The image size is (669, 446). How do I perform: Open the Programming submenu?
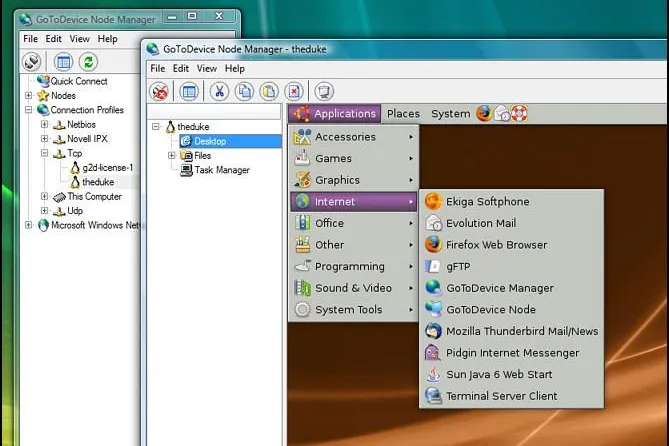click(x=354, y=266)
